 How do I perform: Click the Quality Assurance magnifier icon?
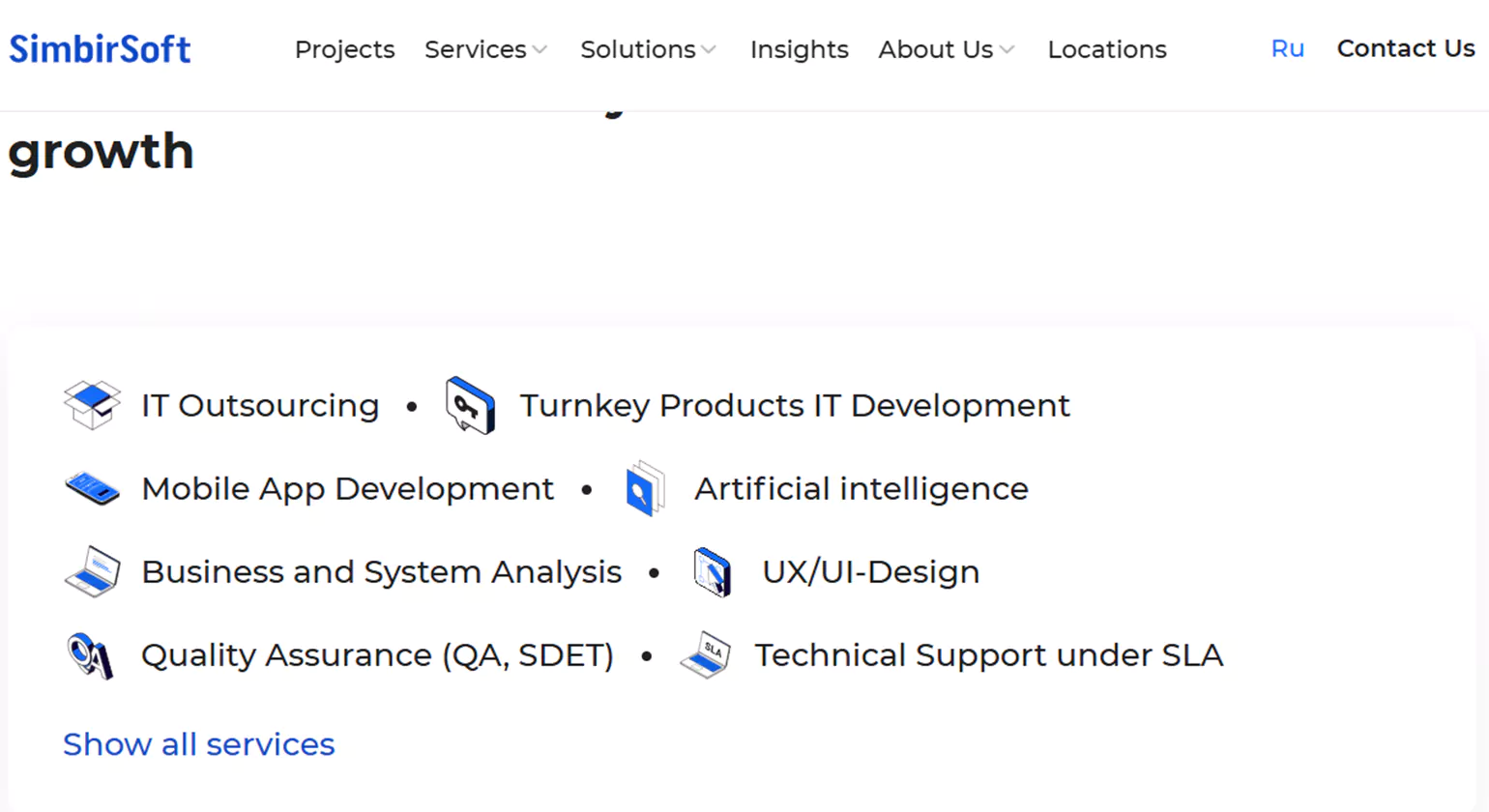click(x=91, y=655)
